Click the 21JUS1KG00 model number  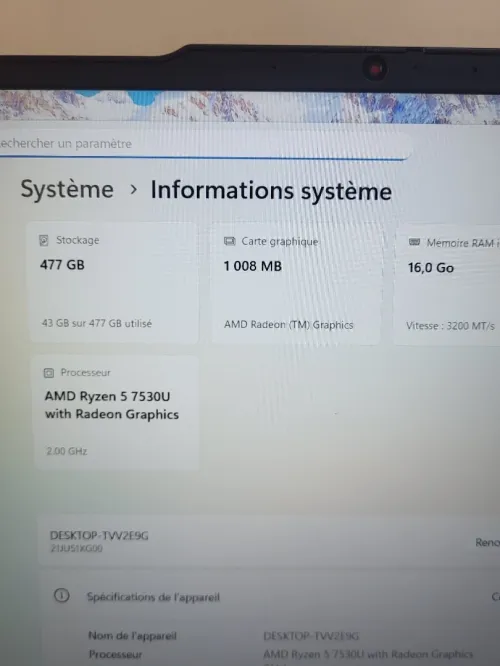pos(76,548)
